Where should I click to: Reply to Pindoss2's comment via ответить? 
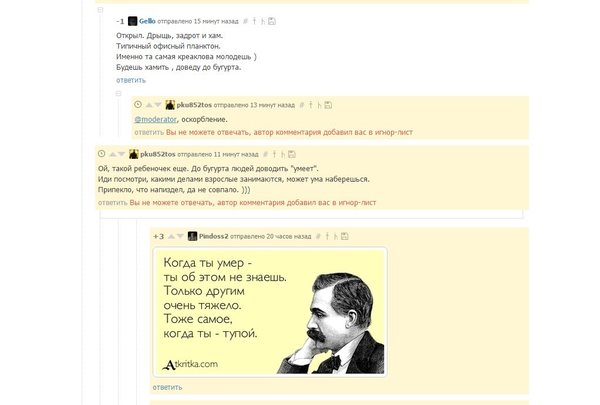pyautogui.click(x=167, y=387)
